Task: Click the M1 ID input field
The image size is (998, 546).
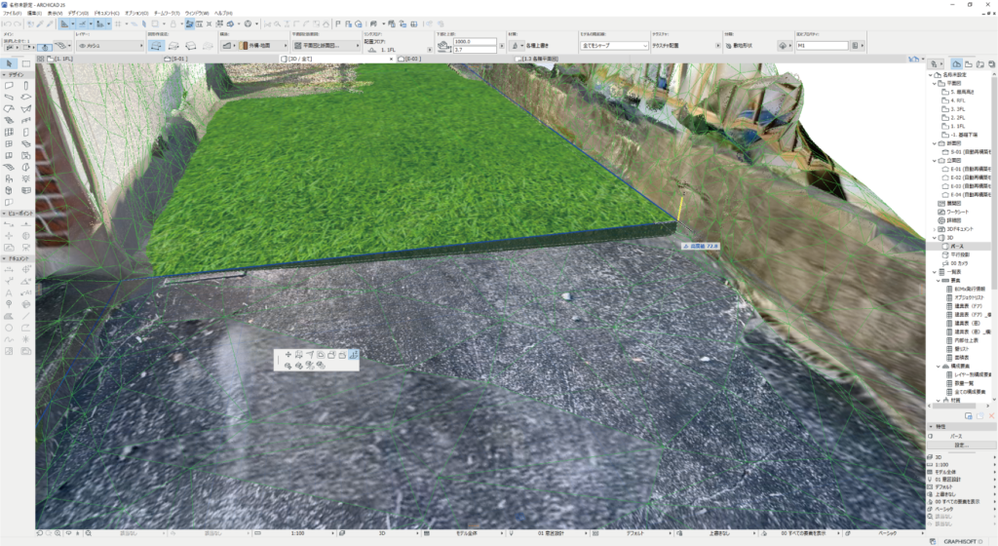Action: (822, 46)
